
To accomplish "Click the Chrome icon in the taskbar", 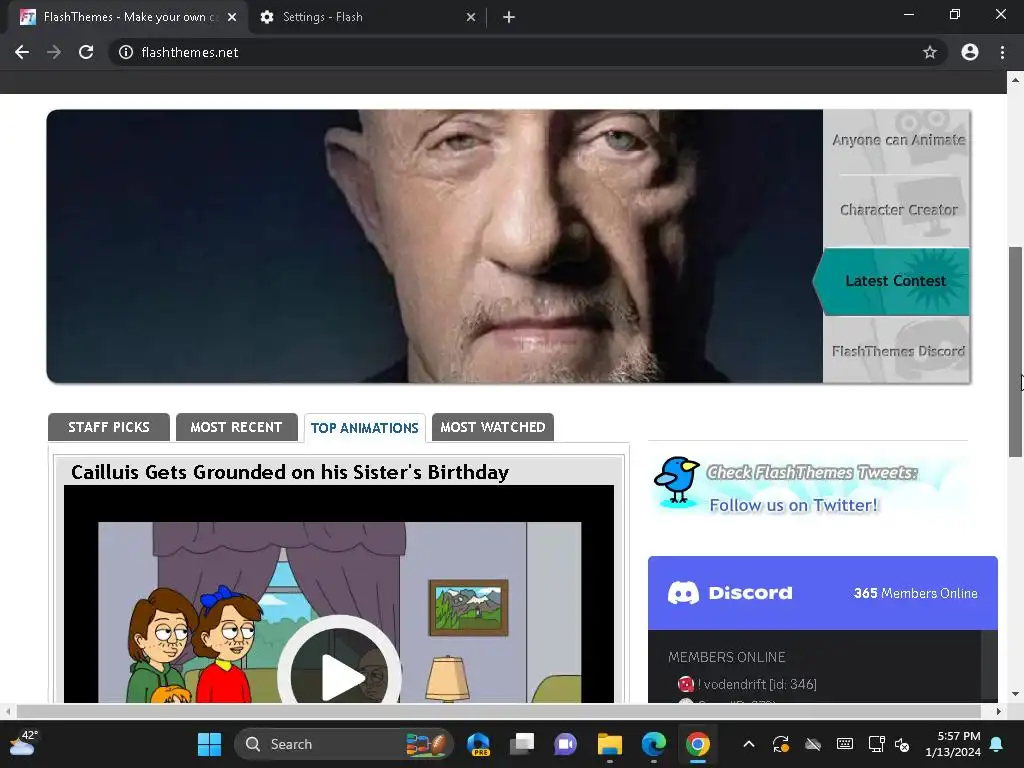I will point(697,744).
